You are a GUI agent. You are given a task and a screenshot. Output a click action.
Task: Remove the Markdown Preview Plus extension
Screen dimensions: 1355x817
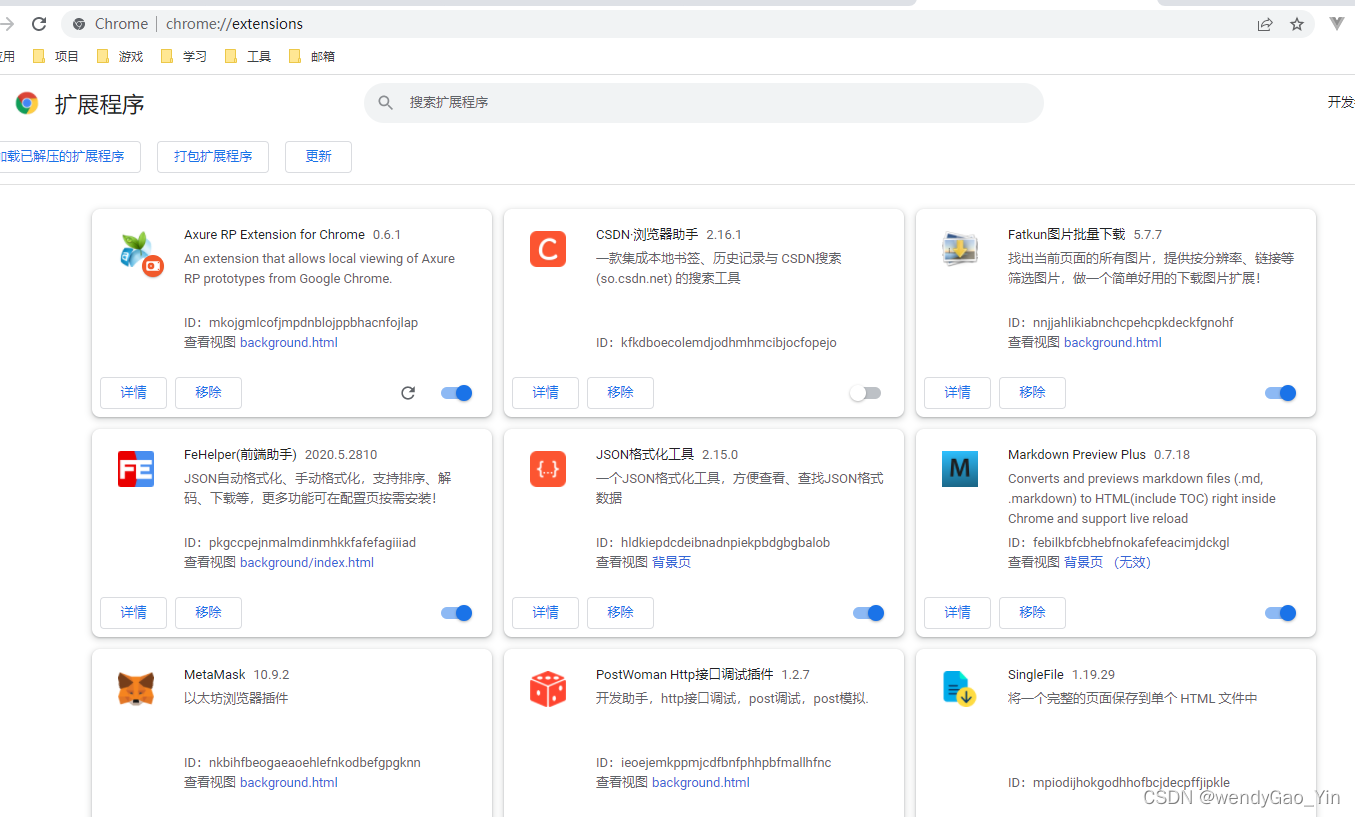[x=1032, y=612]
